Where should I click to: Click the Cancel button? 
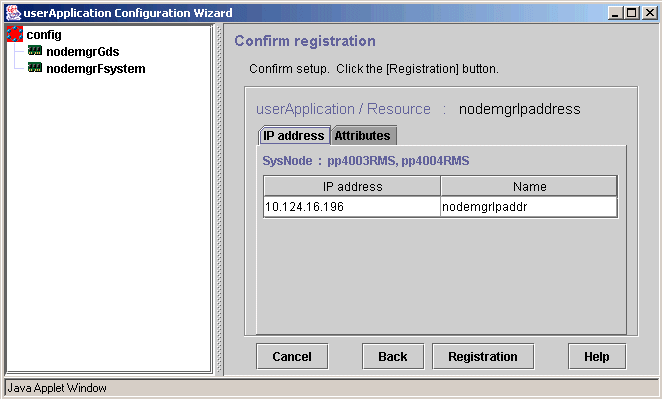pyautogui.click(x=292, y=356)
